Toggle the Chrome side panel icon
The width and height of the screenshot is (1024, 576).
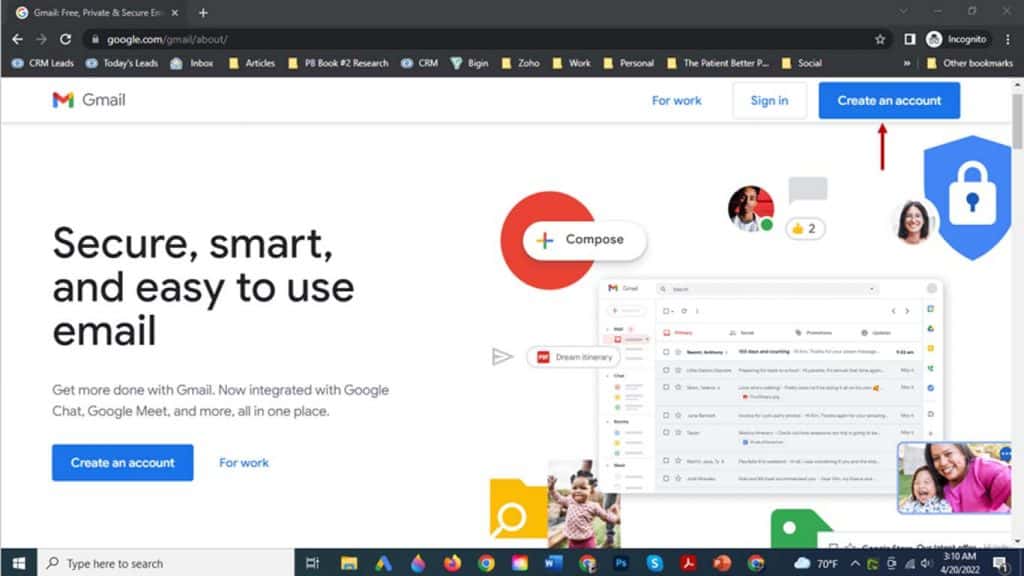pos(909,39)
